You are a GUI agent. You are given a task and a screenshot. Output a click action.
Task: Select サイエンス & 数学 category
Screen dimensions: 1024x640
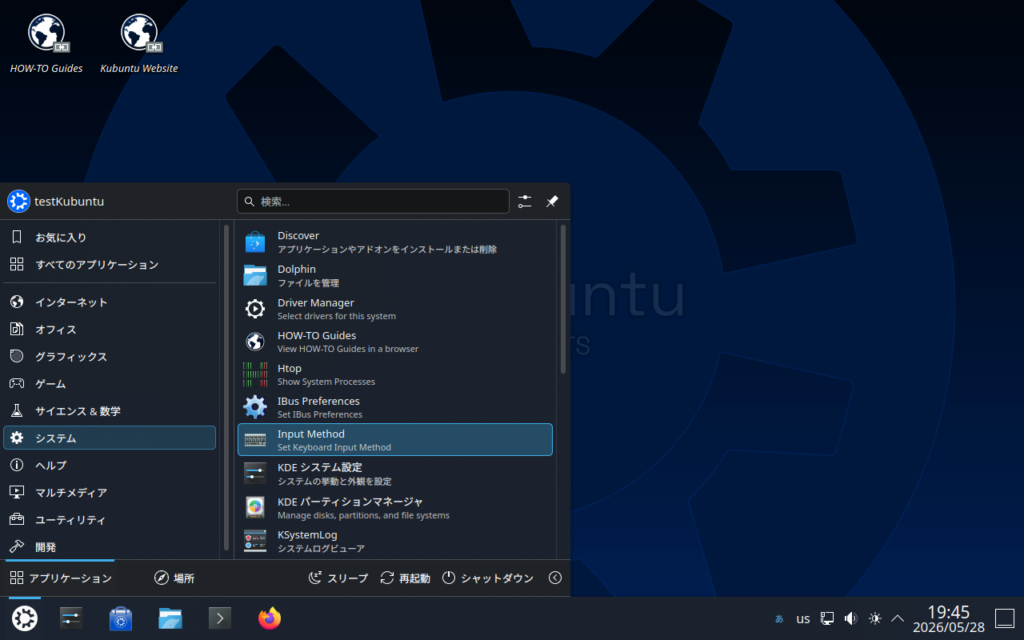(109, 411)
